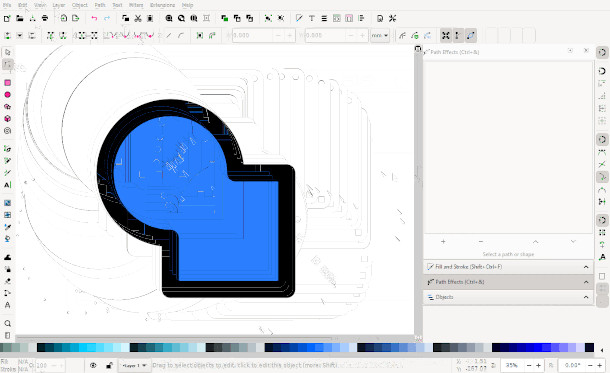This screenshot has width=610, height=373.
Task: Undo the last action
Action: (94, 18)
